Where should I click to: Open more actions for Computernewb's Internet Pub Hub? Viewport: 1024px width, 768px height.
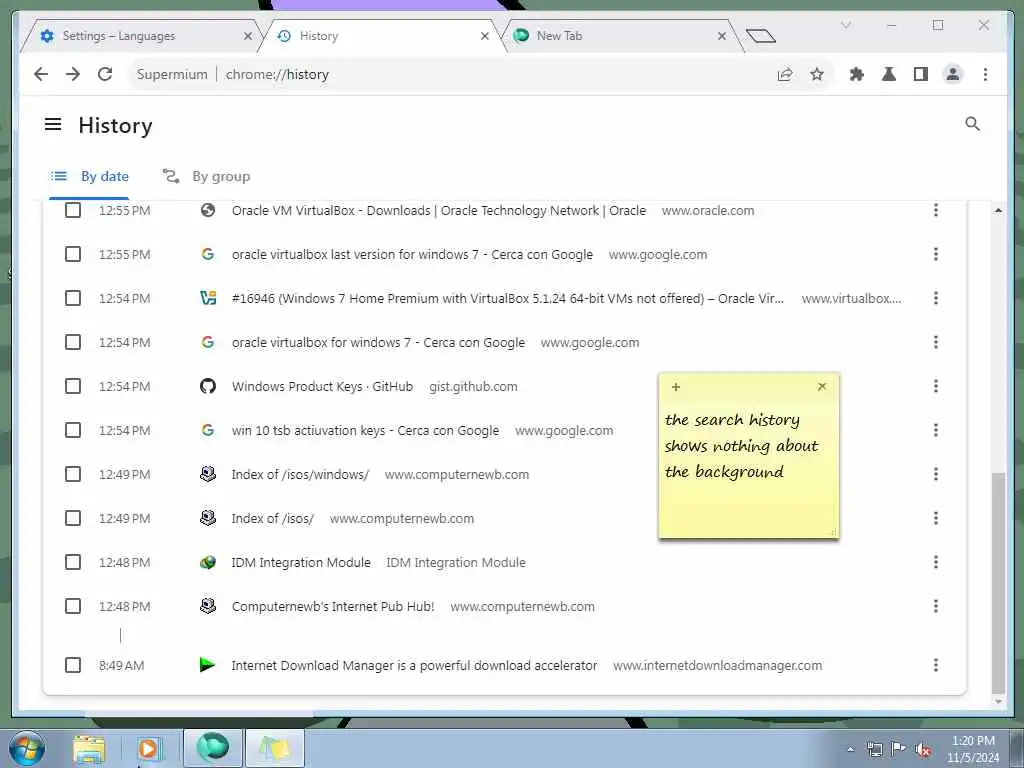click(936, 606)
